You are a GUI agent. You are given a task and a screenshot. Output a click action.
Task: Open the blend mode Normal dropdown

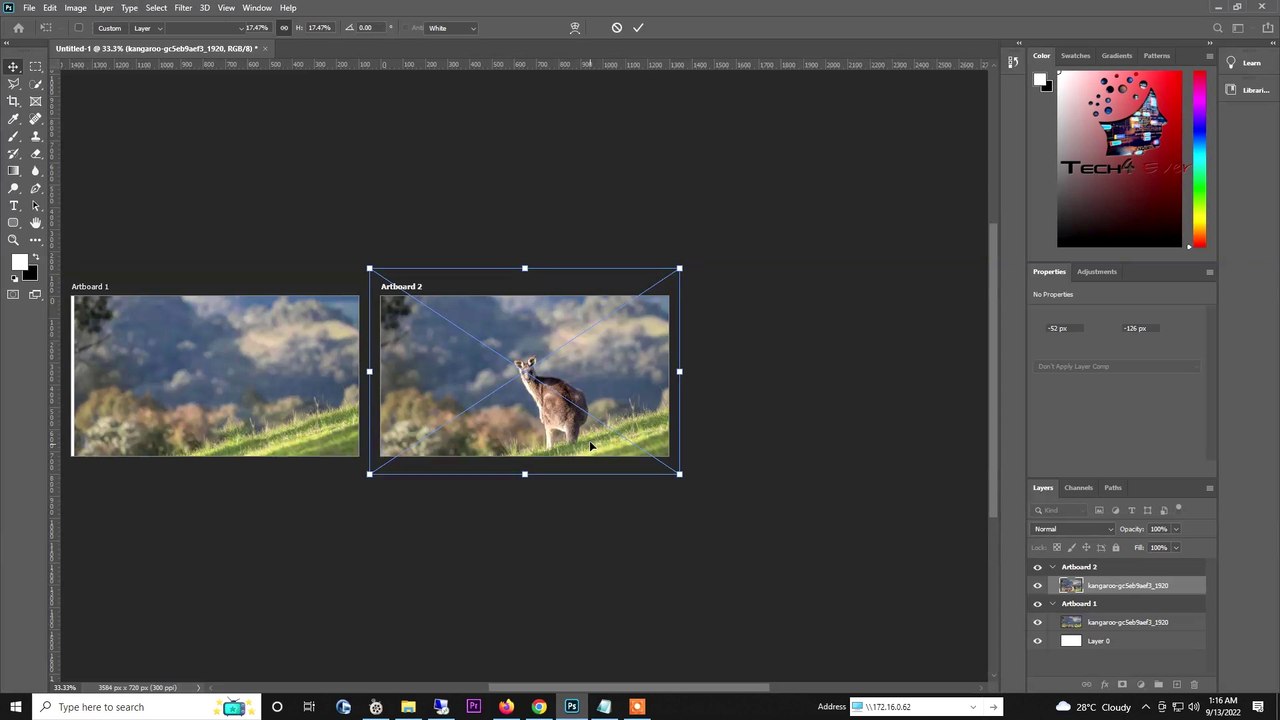[1073, 529]
